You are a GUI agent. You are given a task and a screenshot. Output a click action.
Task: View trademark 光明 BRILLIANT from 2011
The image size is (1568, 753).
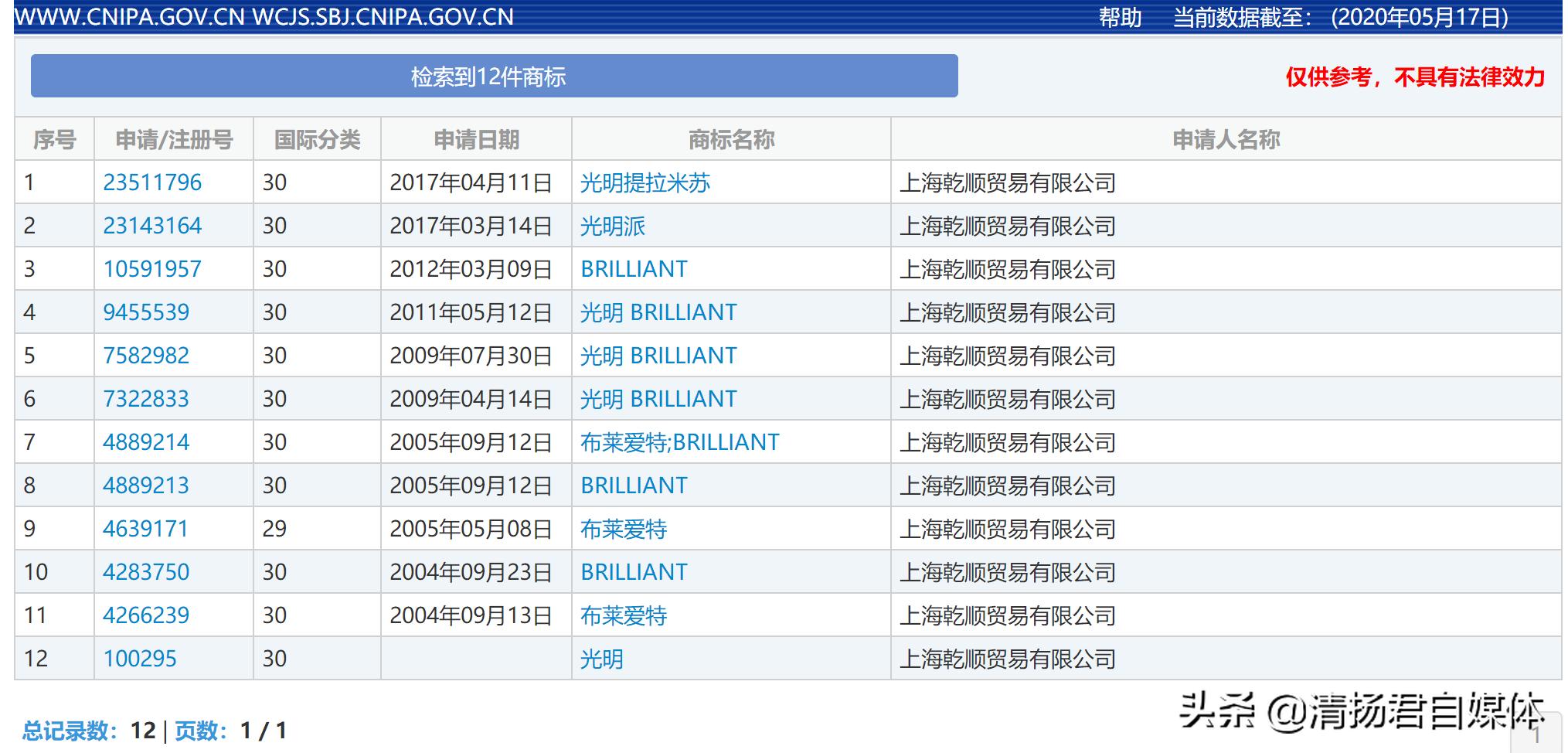pyautogui.click(x=658, y=312)
